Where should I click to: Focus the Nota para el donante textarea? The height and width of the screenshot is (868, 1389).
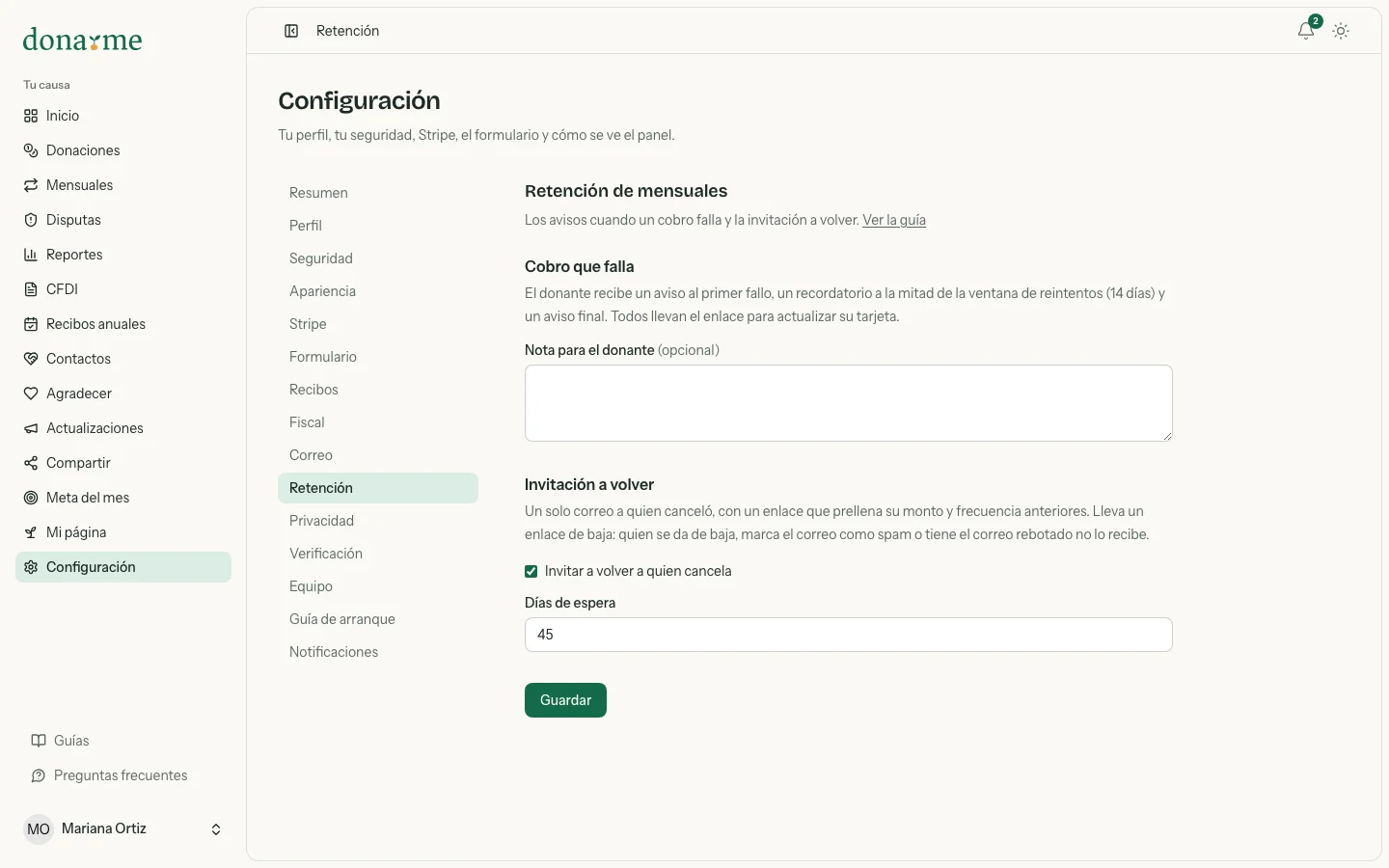pos(849,403)
